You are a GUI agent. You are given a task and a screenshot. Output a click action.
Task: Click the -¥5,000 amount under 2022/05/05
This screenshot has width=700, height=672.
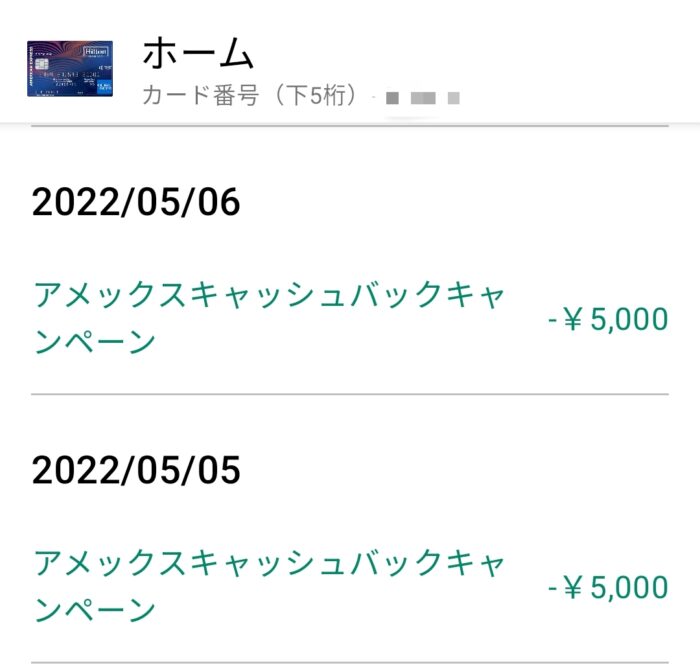click(x=608, y=587)
